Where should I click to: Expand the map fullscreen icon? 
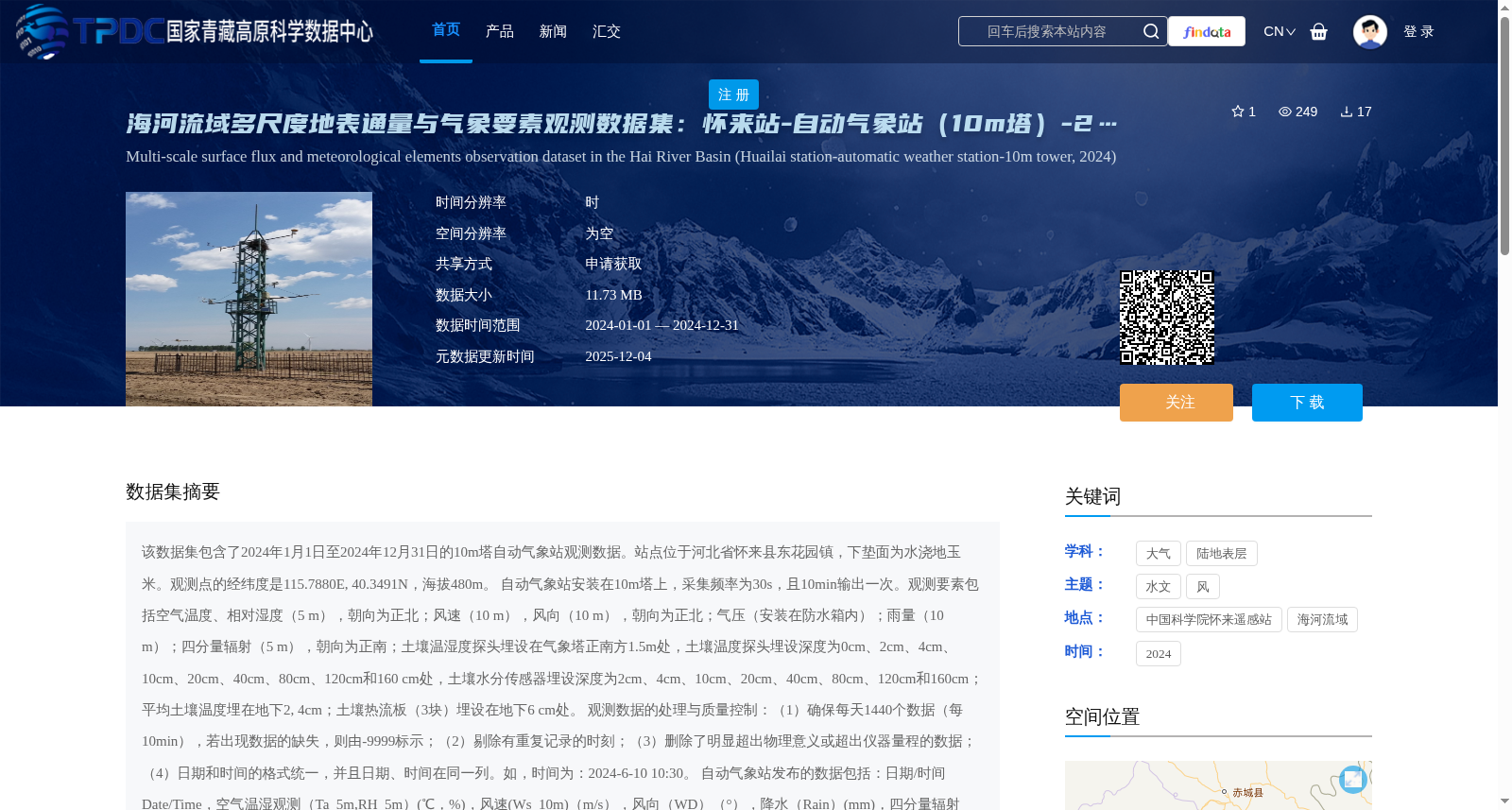(1353, 779)
